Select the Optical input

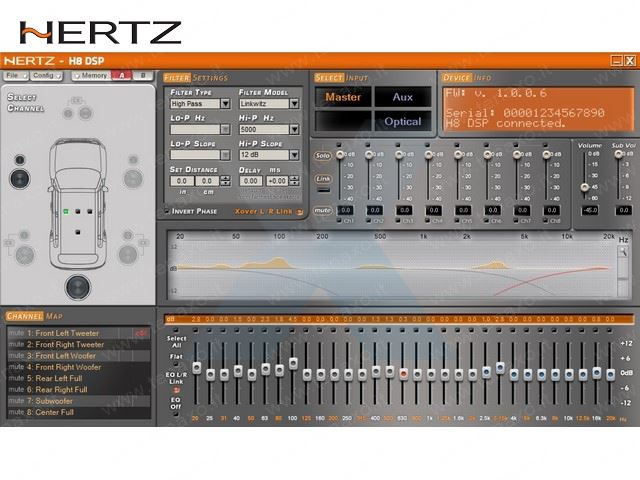point(403,121)
